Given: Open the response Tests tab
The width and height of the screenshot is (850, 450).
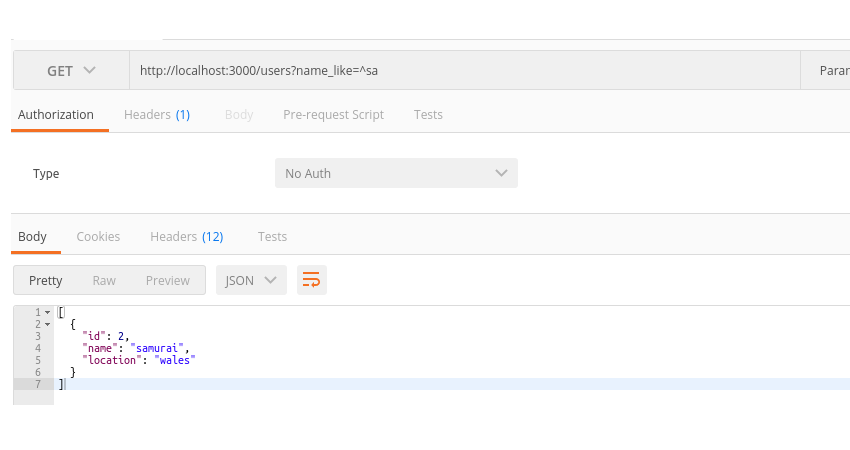Looking at the screenshot, I should [272, 237].
